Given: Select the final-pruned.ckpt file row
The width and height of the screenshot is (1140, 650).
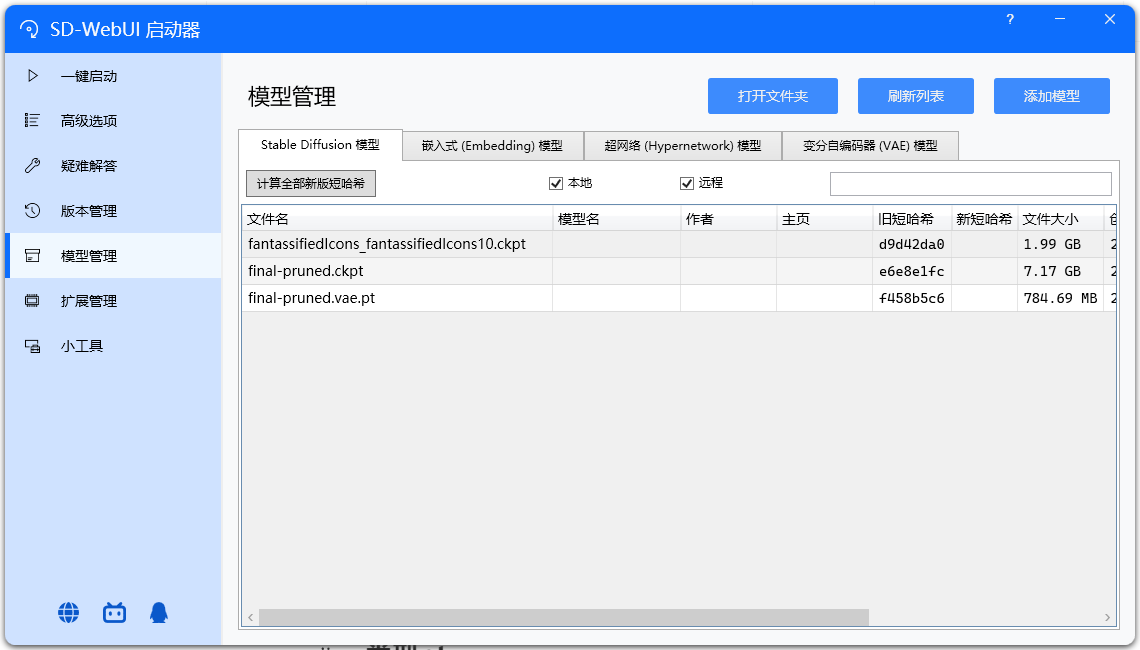Looking at the screenshot, I should coord(679,271).
